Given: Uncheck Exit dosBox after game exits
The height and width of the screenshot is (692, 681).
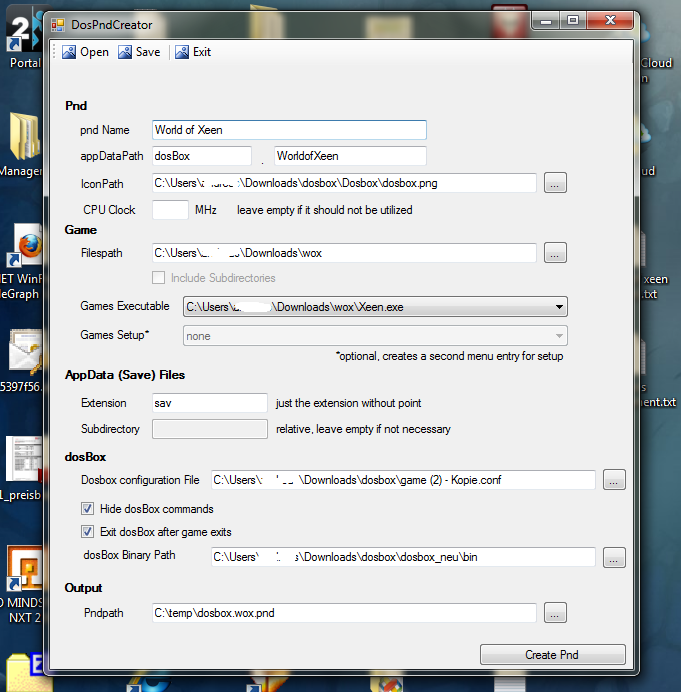Looking at the screenshot, I should point(88,532).
